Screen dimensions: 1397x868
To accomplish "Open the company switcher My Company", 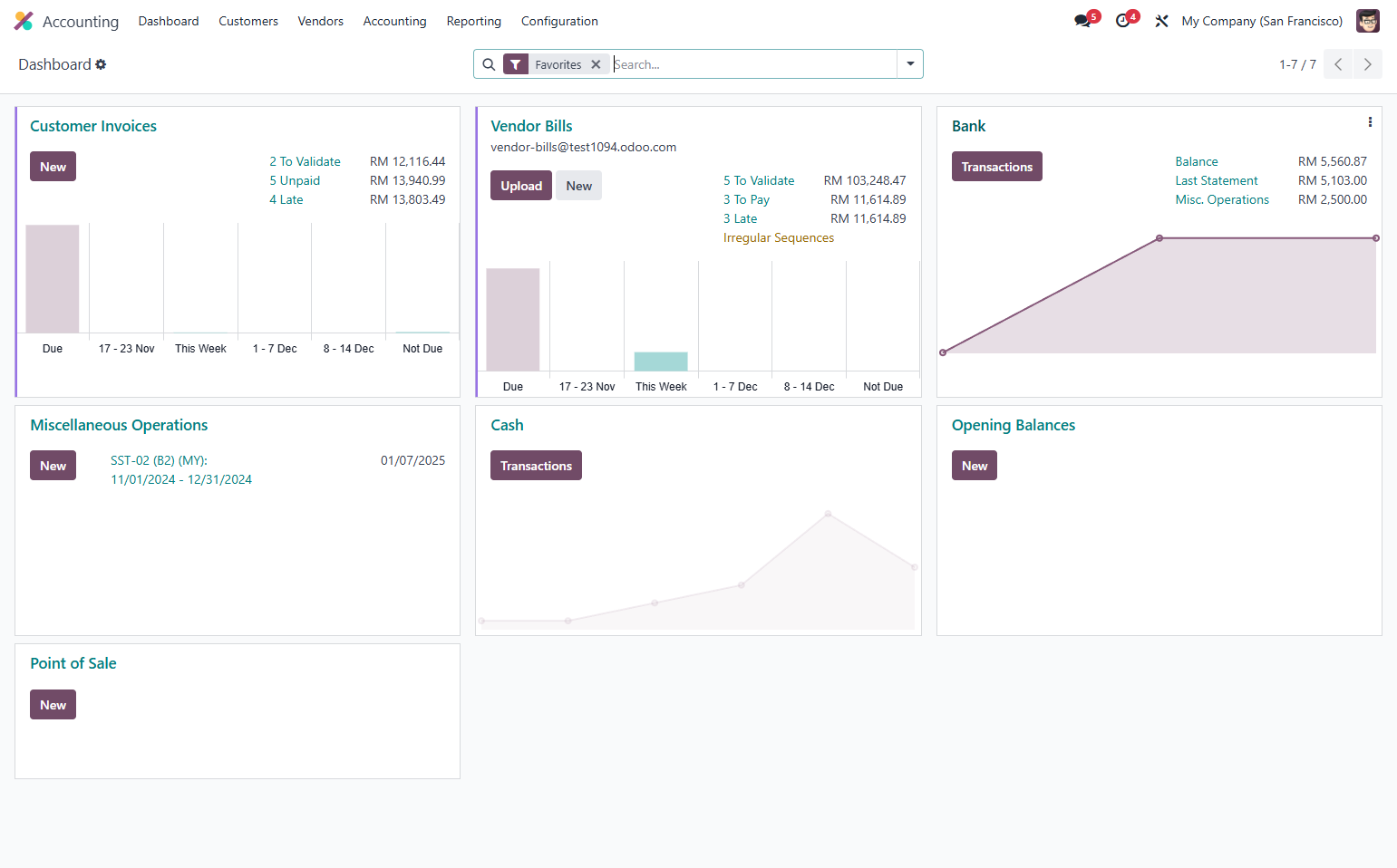I will coord(1262,21).
